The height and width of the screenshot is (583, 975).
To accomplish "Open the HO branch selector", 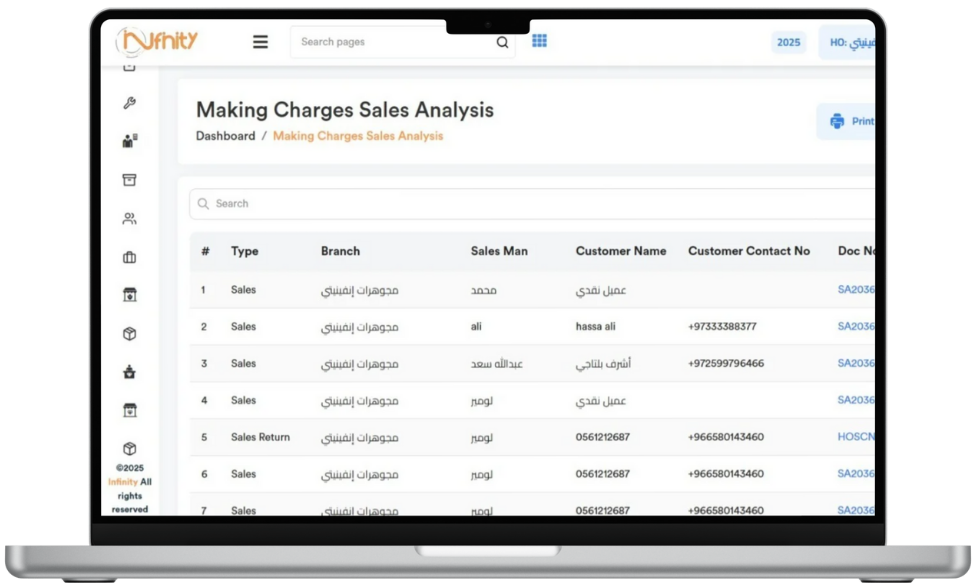I will point(848,42).
